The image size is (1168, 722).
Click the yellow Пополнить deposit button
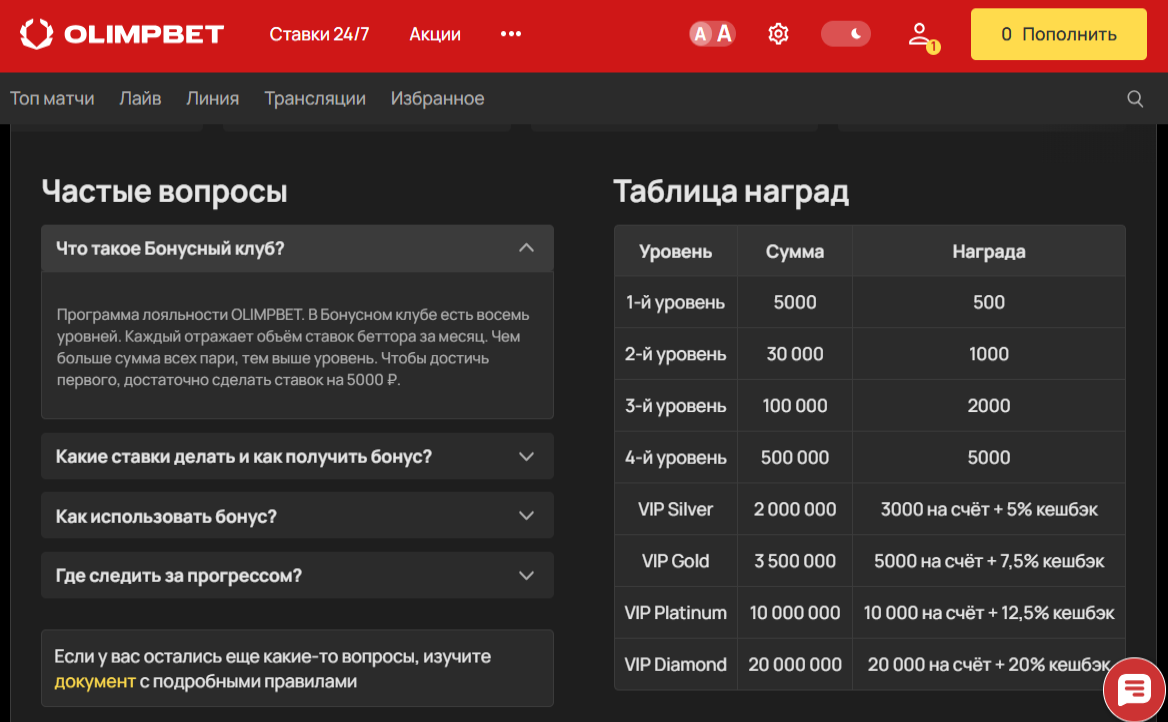1058,34
